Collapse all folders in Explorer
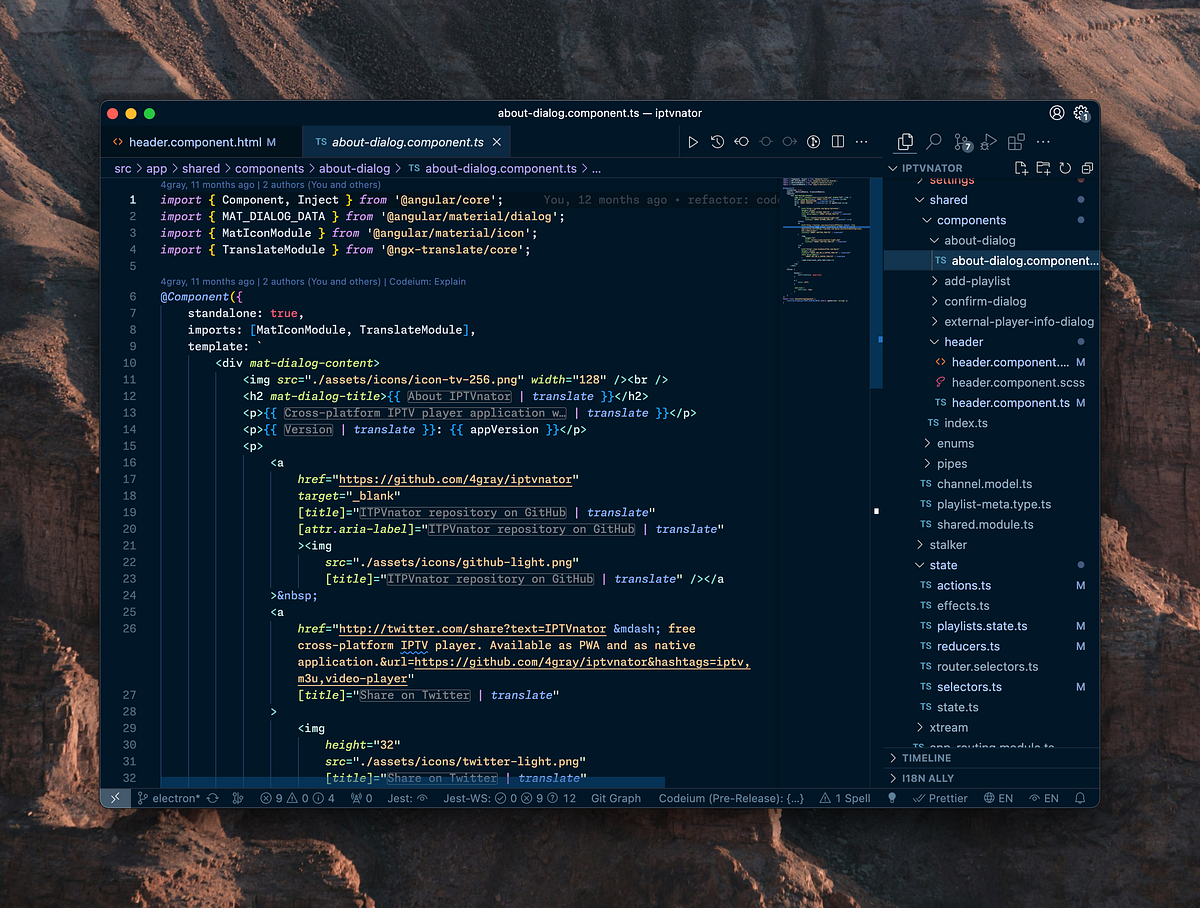This screenshot has height=908, width=1200. (x=1087, y=168)
